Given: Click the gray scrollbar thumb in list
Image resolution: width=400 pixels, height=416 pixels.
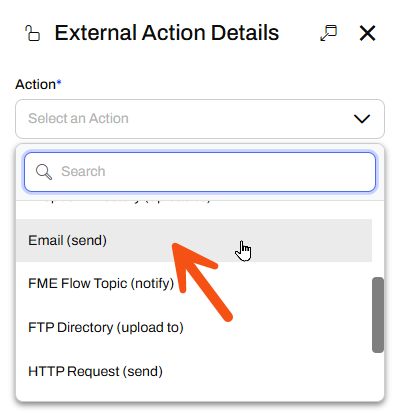Looking at the screenshot, I should click(378, 315).
